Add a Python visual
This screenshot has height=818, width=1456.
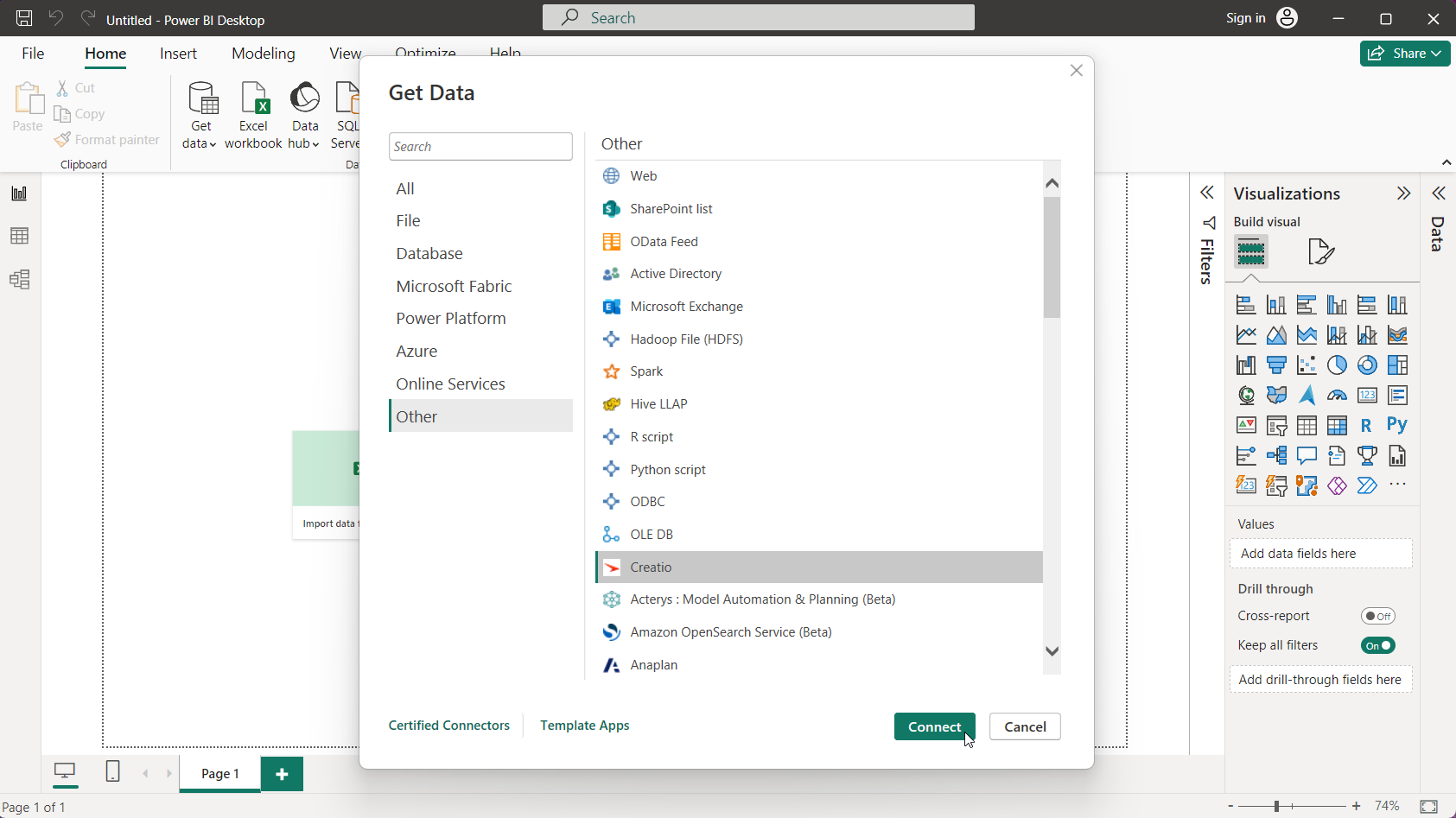(1397, 425)
